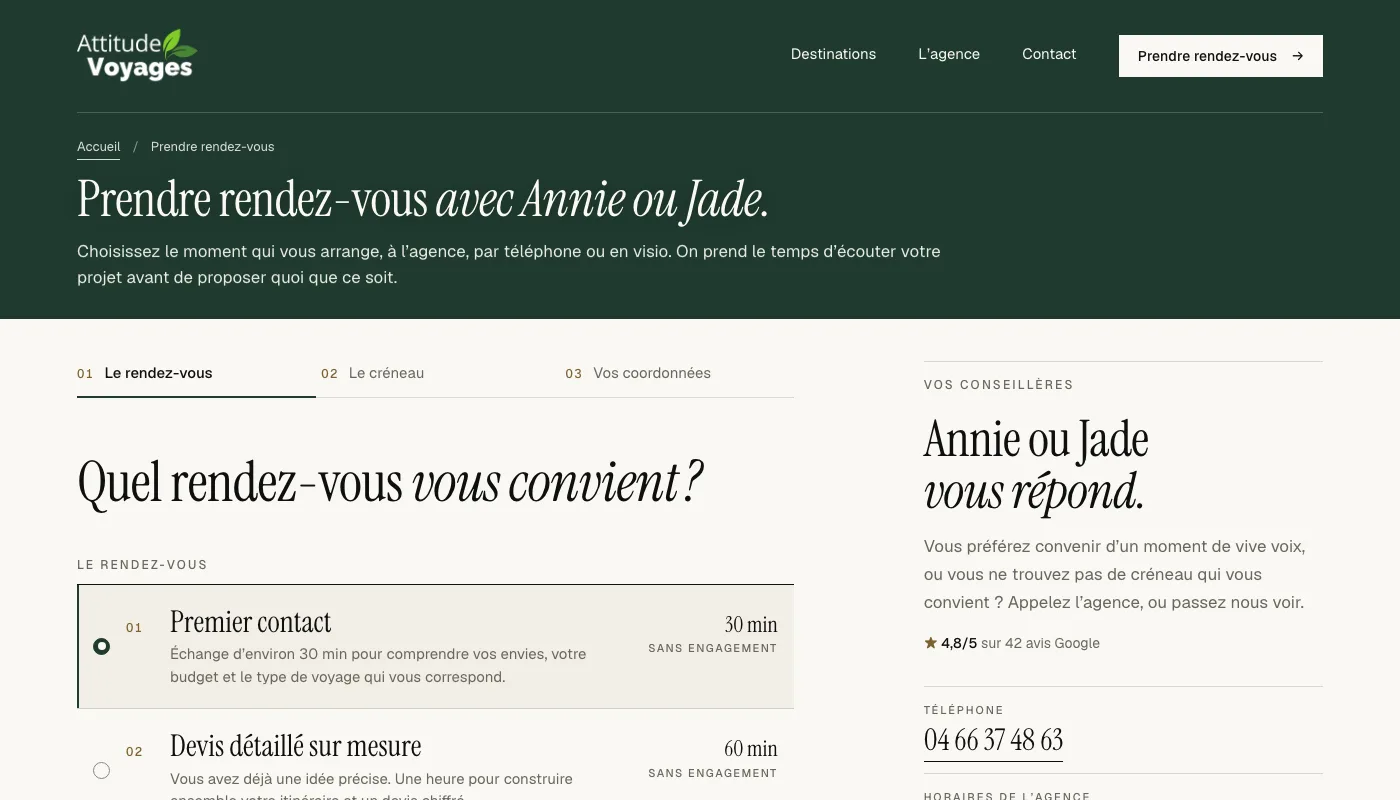The image size is (1400, 800).
Task: Click the 'Annie ou Jade vous répond.' heading
Action: click(1036, 466)
